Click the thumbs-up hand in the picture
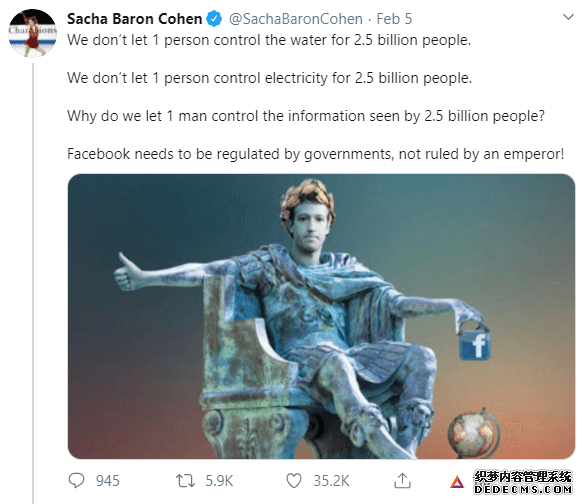This screenshot has width=583, height=504. [126, 273]
